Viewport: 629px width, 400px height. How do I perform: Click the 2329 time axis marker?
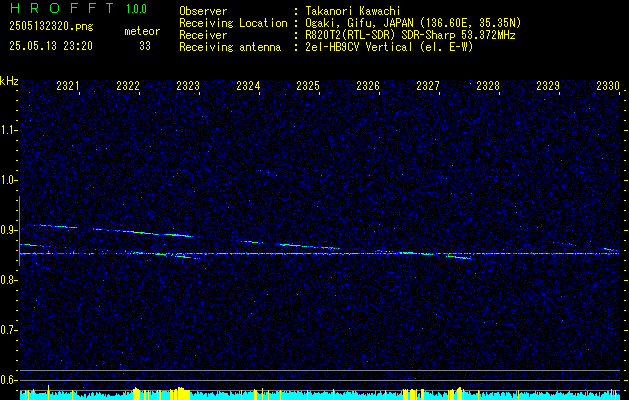click(548, 85)
